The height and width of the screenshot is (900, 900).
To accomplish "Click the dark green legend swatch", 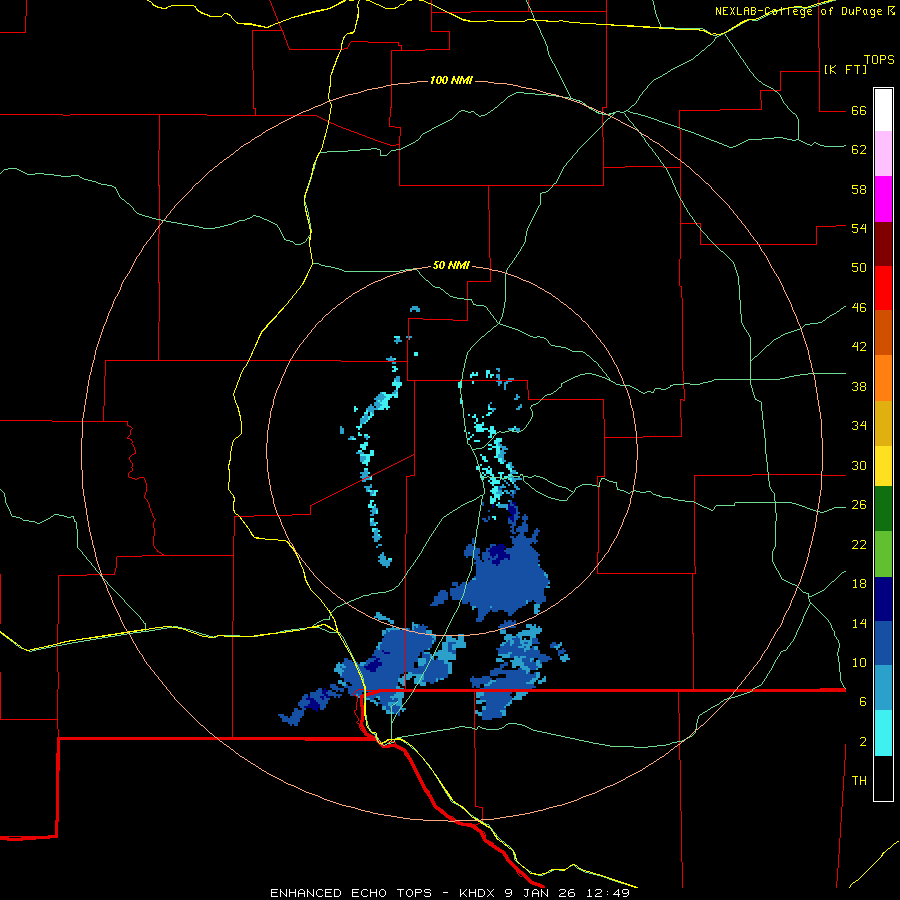I will click(883, 509).
